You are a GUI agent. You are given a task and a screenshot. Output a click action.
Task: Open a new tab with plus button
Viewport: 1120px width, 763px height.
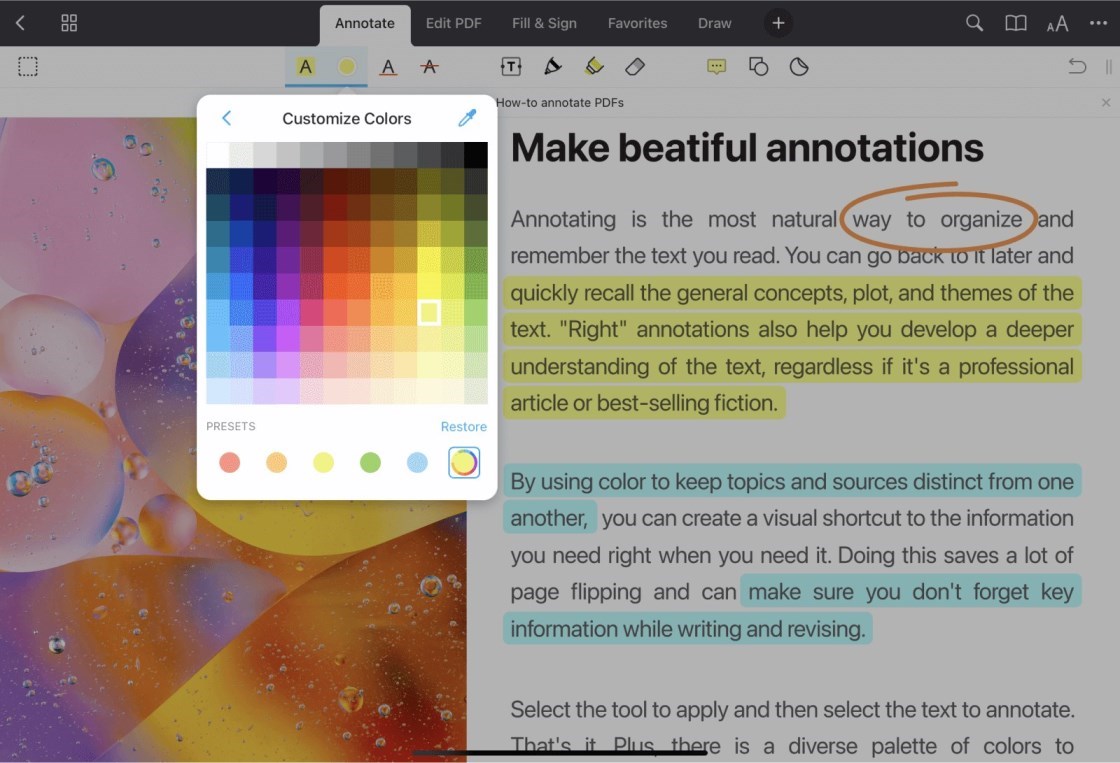pos(778,23)
